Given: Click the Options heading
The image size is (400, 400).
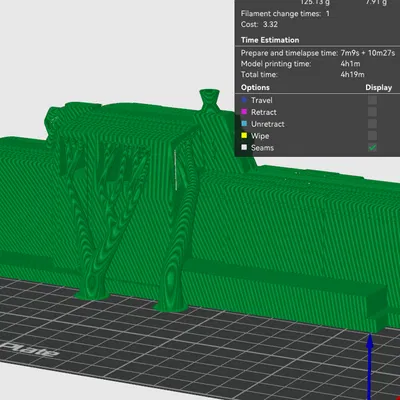Looking at the screenshot, I should point(255,87).
